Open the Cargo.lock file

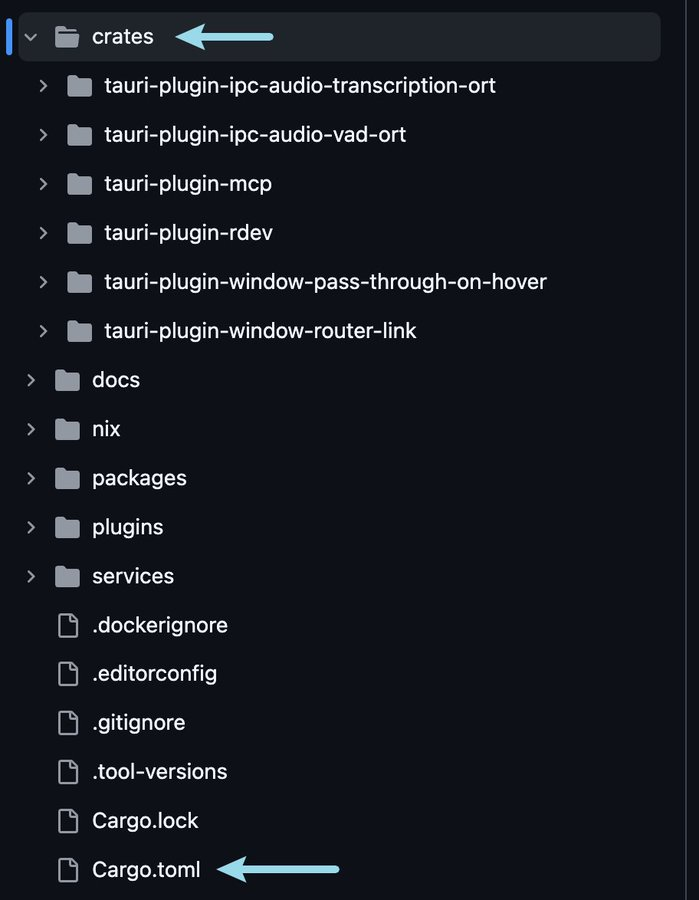coord(146,820)
